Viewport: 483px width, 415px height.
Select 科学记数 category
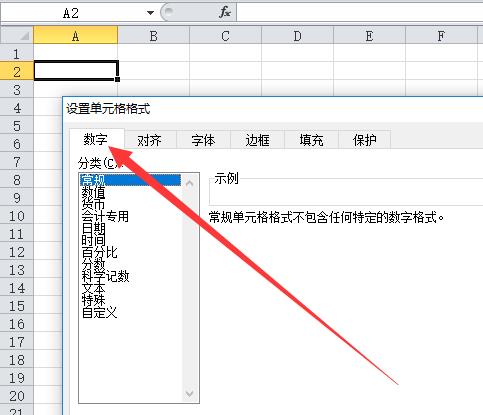click(x=105, y=276)
